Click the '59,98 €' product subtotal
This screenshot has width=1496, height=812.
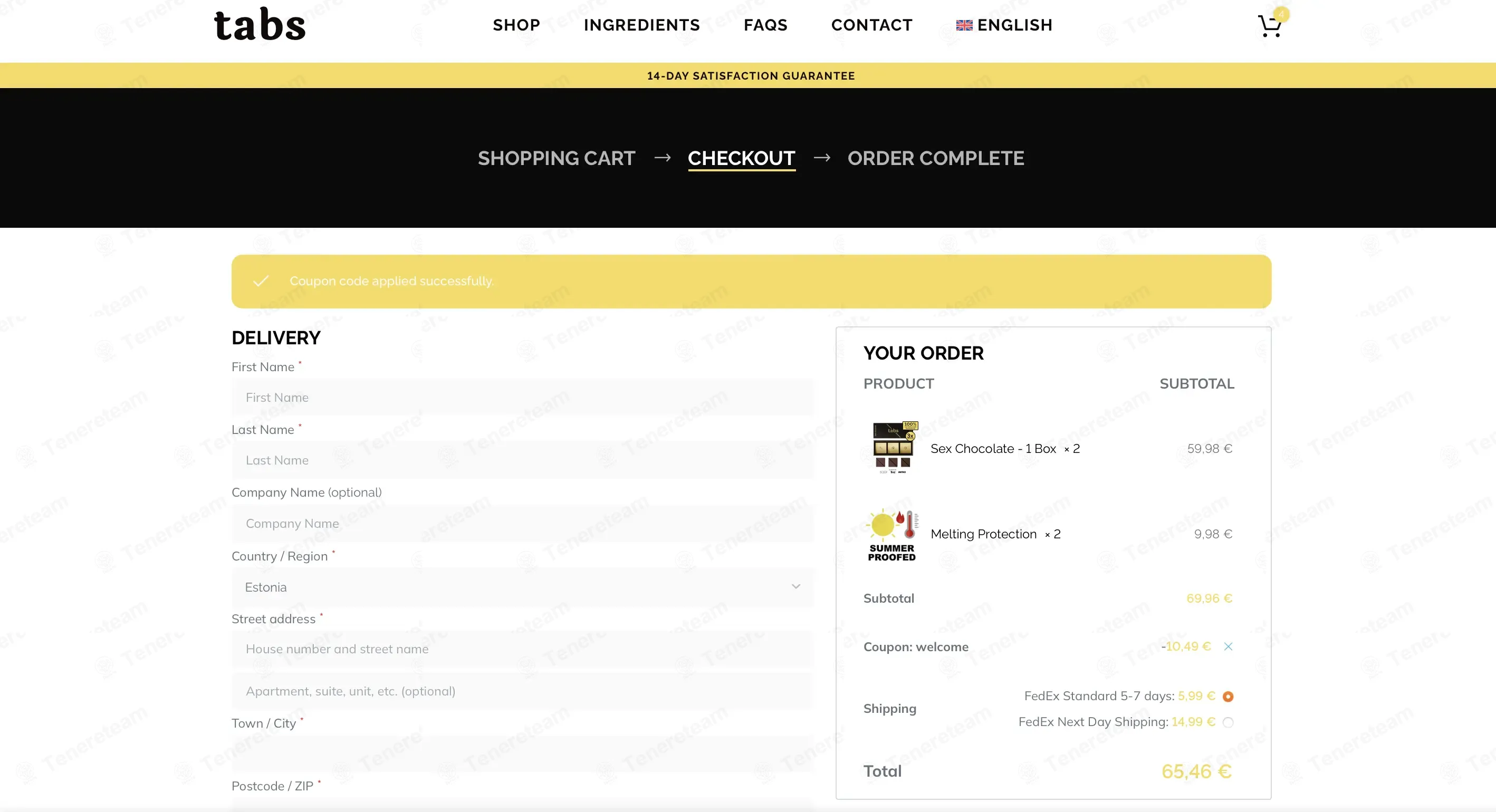(1209, 449)
